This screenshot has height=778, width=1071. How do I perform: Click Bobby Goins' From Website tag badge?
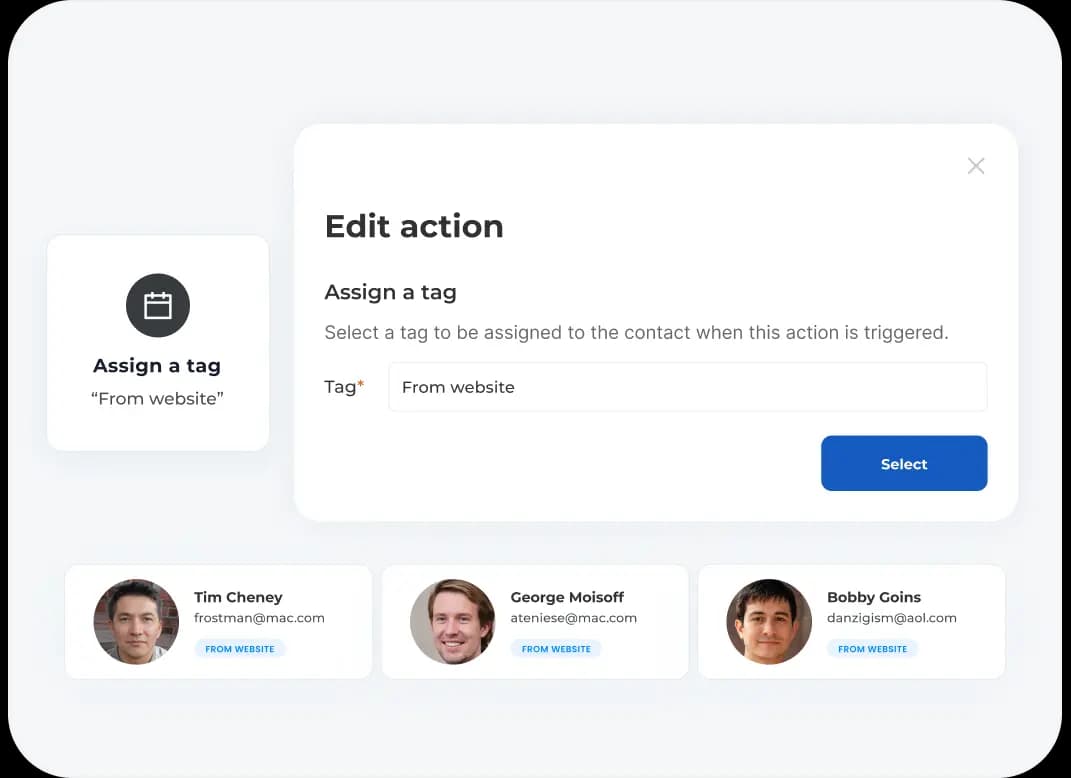coord(872,649)
